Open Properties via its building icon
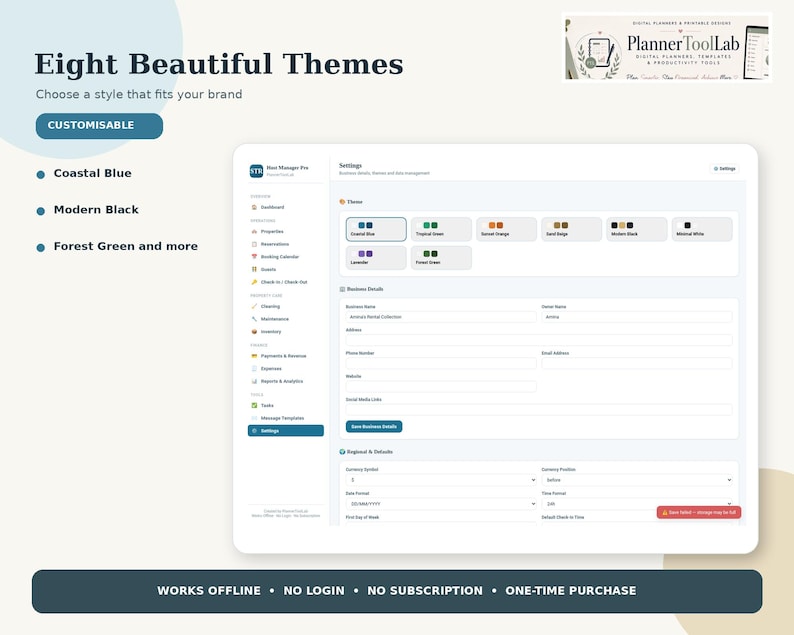The height and width of the screenshot is (635, 794). (x=254, y=231)
